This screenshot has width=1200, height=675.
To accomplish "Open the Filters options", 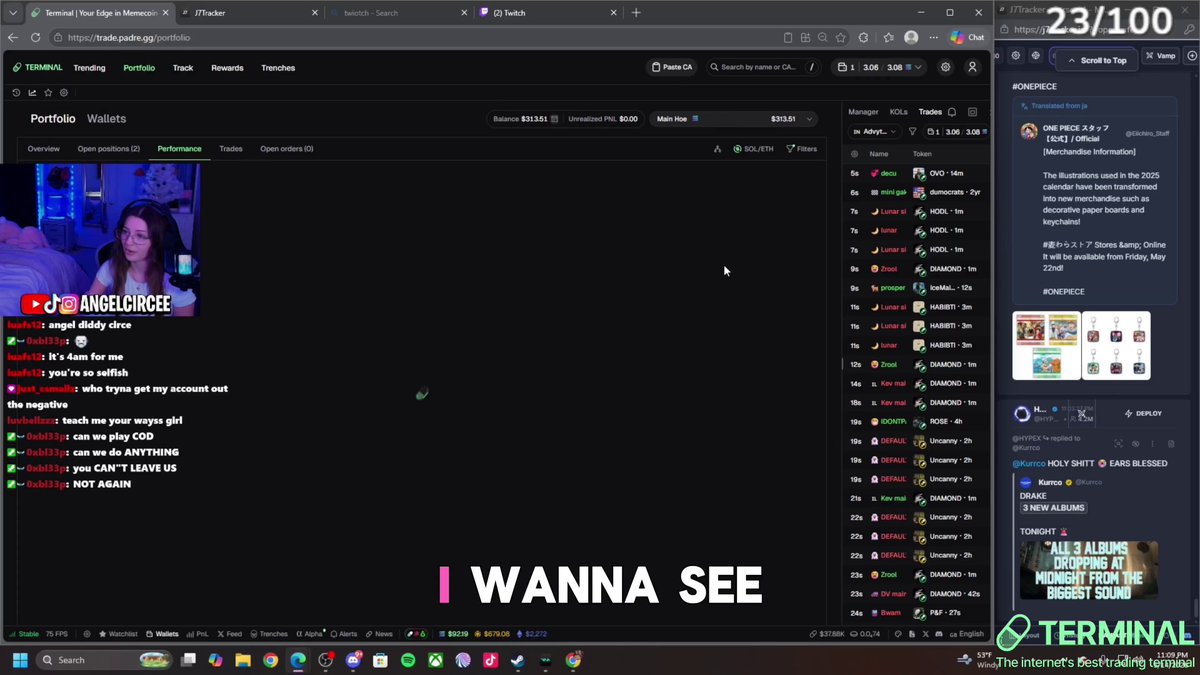I will [802, 149].
